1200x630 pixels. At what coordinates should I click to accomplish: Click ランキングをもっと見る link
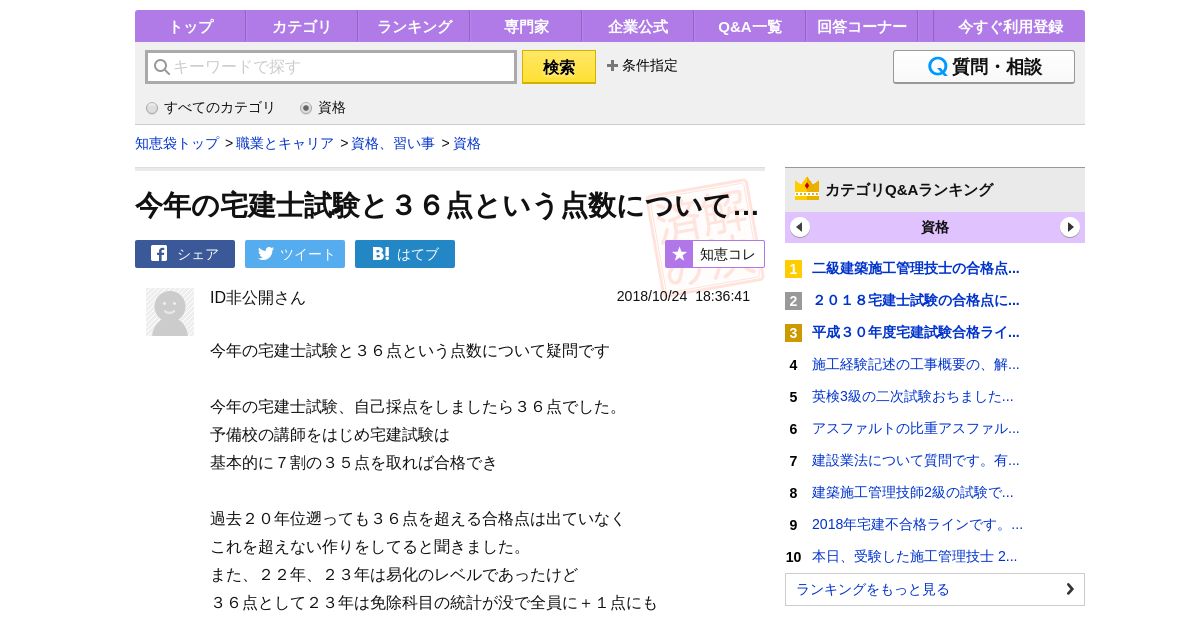coord(935,589)
